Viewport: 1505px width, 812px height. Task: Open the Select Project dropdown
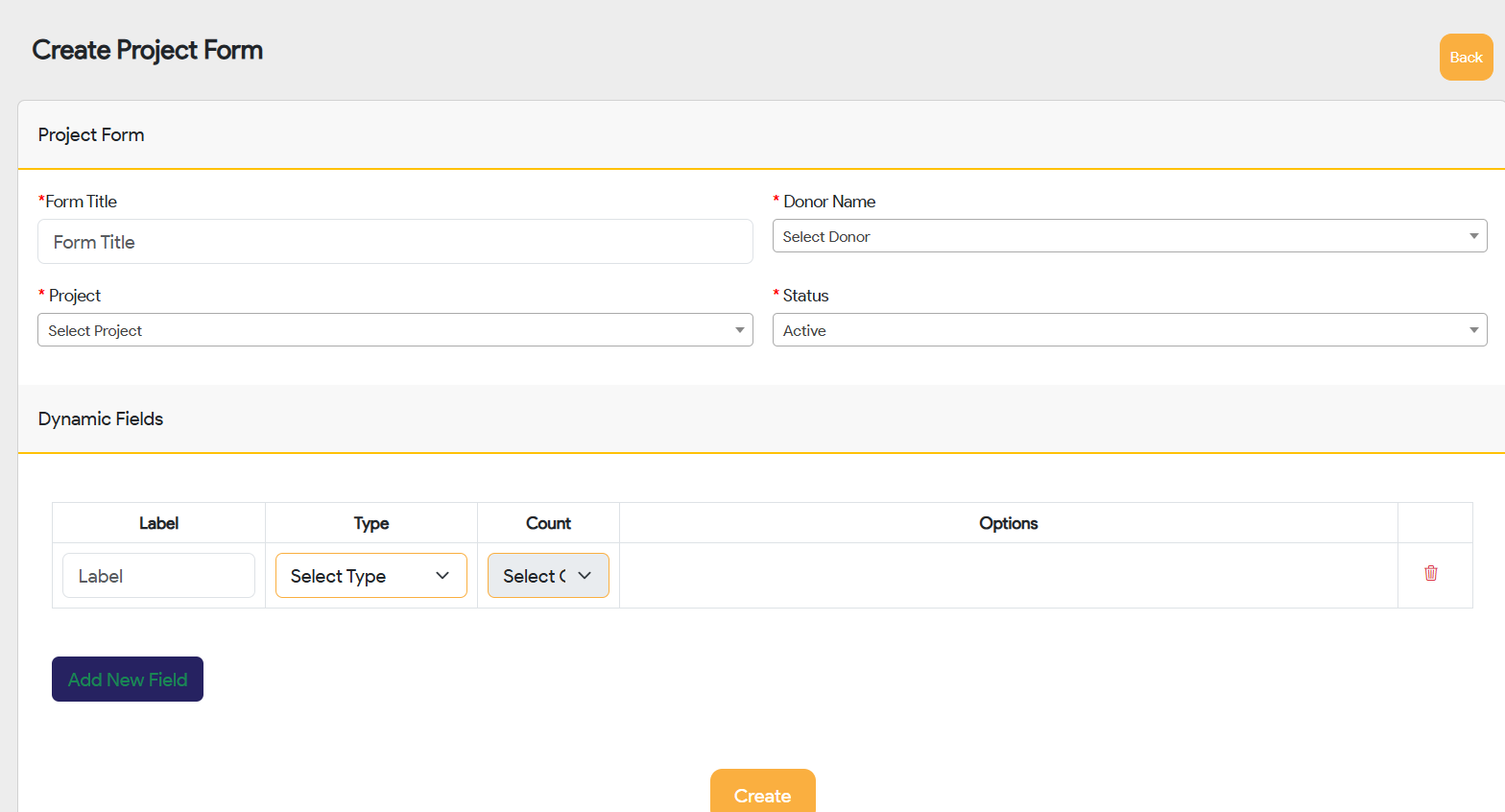[394, 330]
